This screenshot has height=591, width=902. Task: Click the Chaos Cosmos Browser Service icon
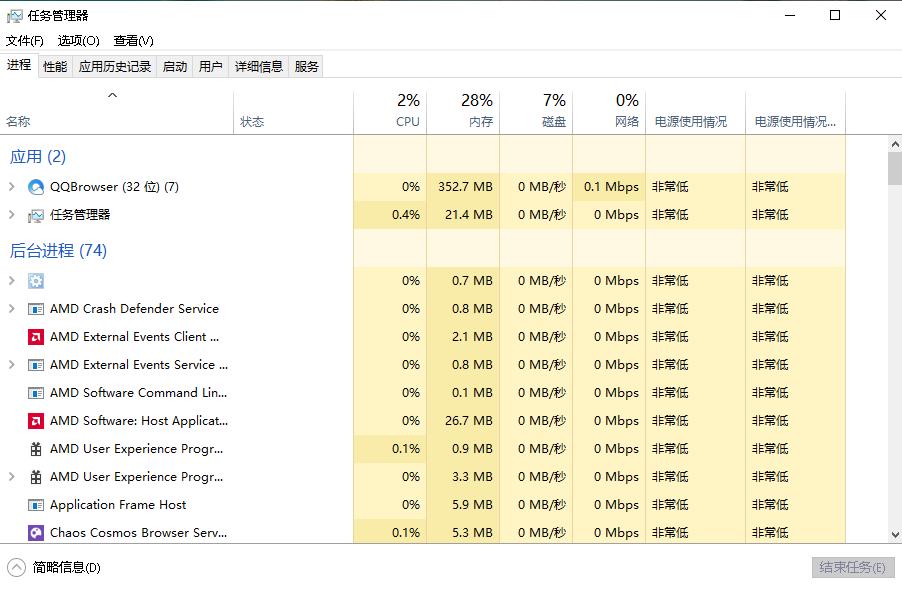38,533
